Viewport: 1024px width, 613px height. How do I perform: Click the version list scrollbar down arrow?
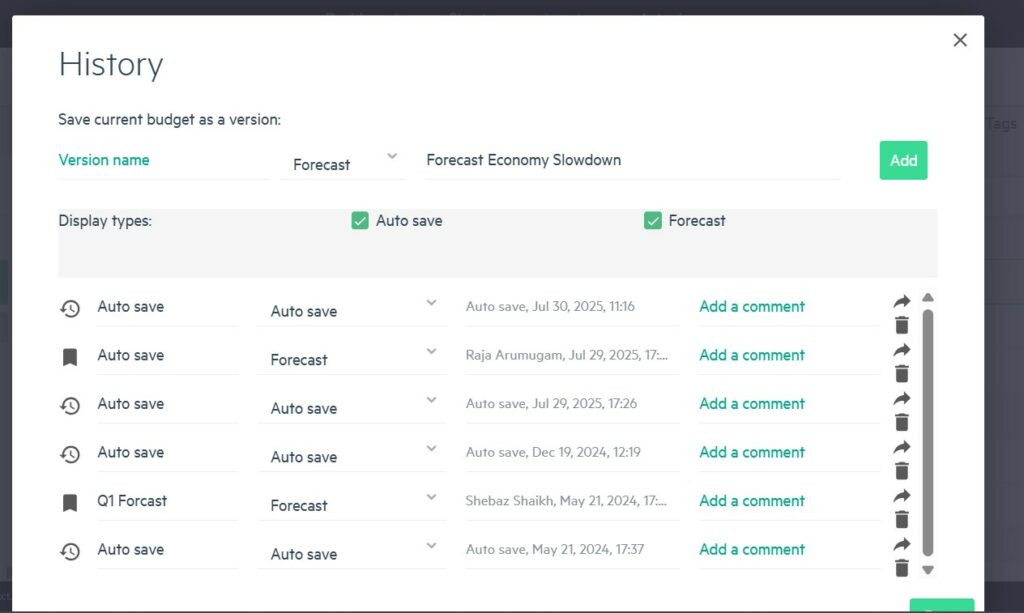(927, 570)
